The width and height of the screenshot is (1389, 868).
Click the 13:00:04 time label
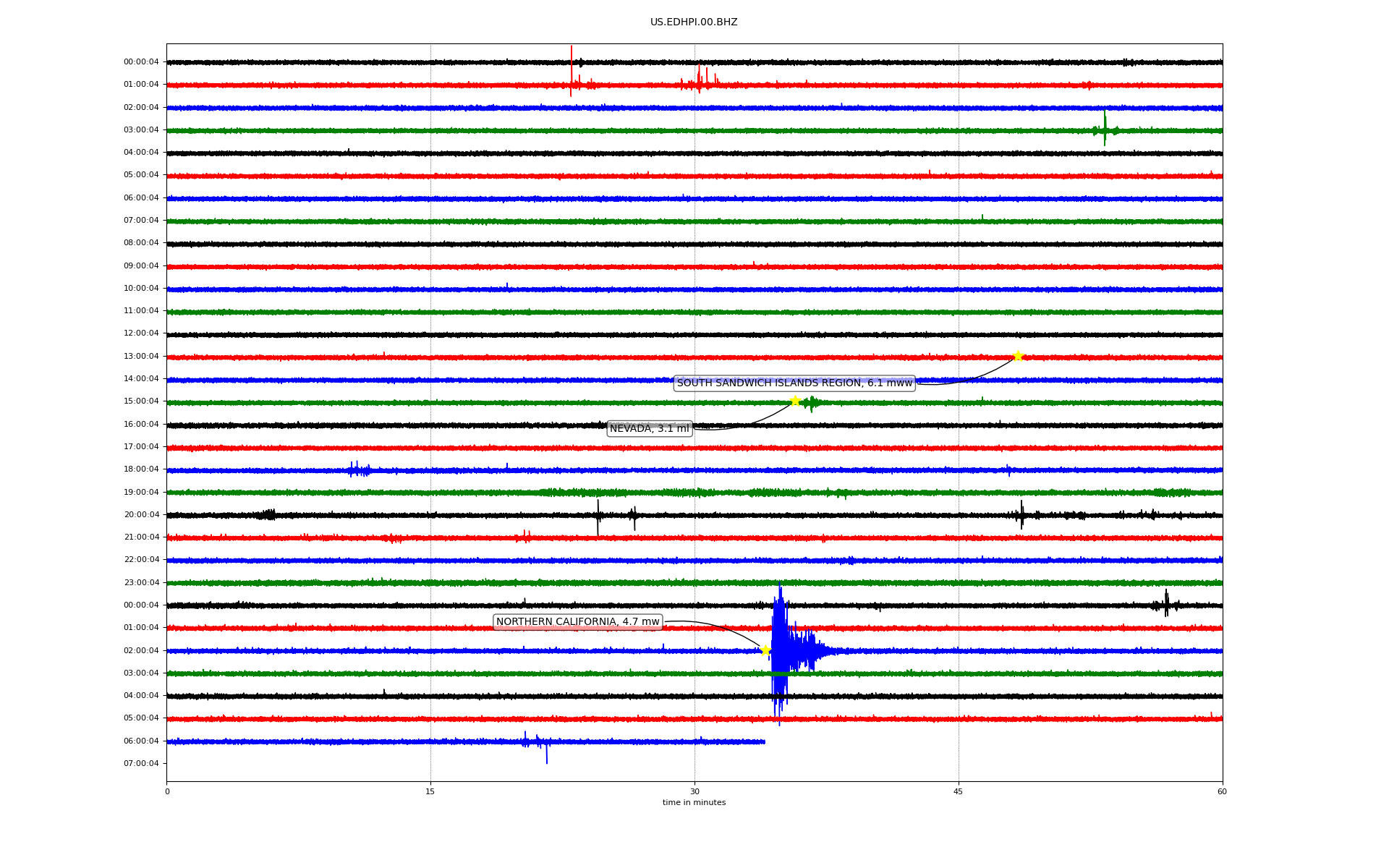tap(141, 357)
